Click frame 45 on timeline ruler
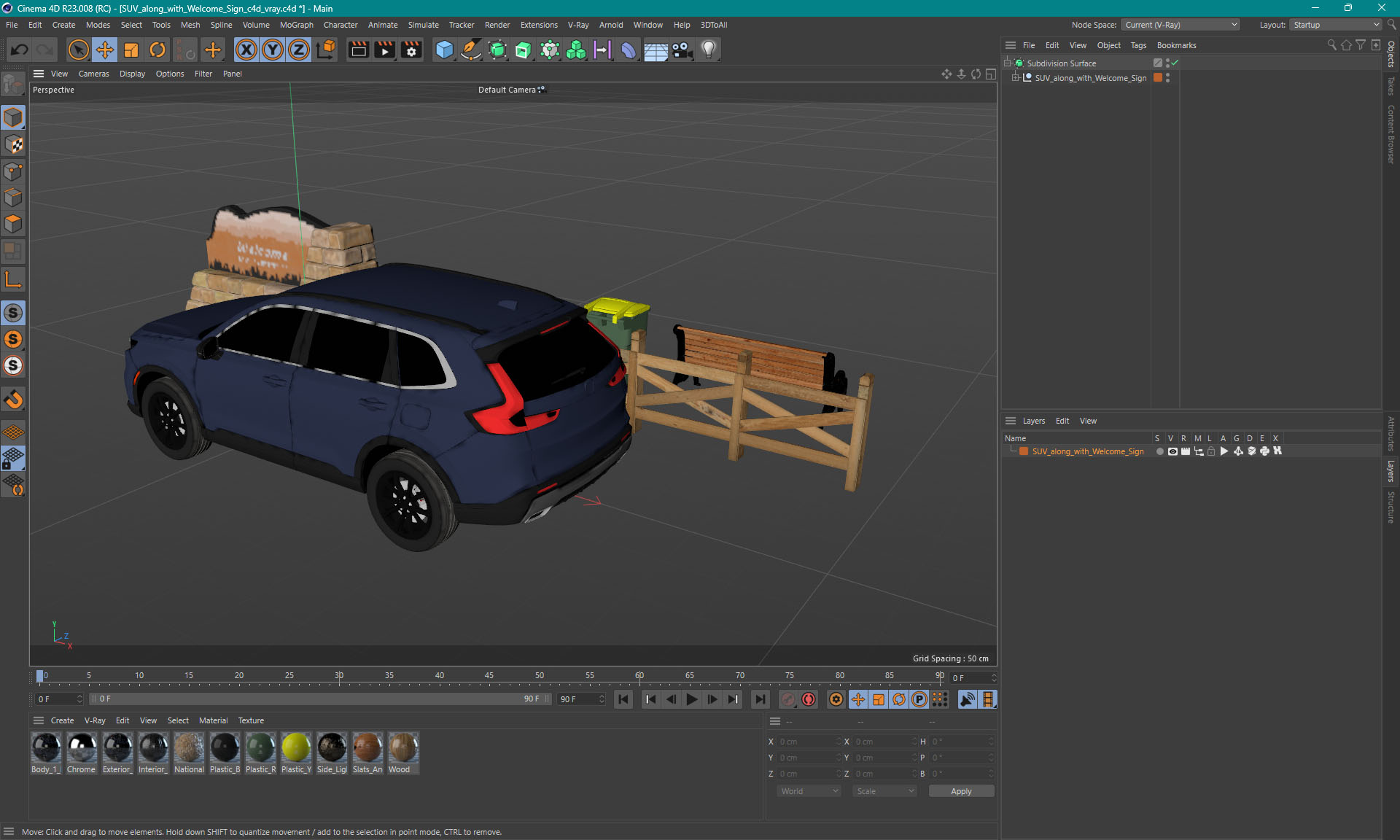Image resolution: width=1400 pixels, height=840 pixels. coord(489,676)
